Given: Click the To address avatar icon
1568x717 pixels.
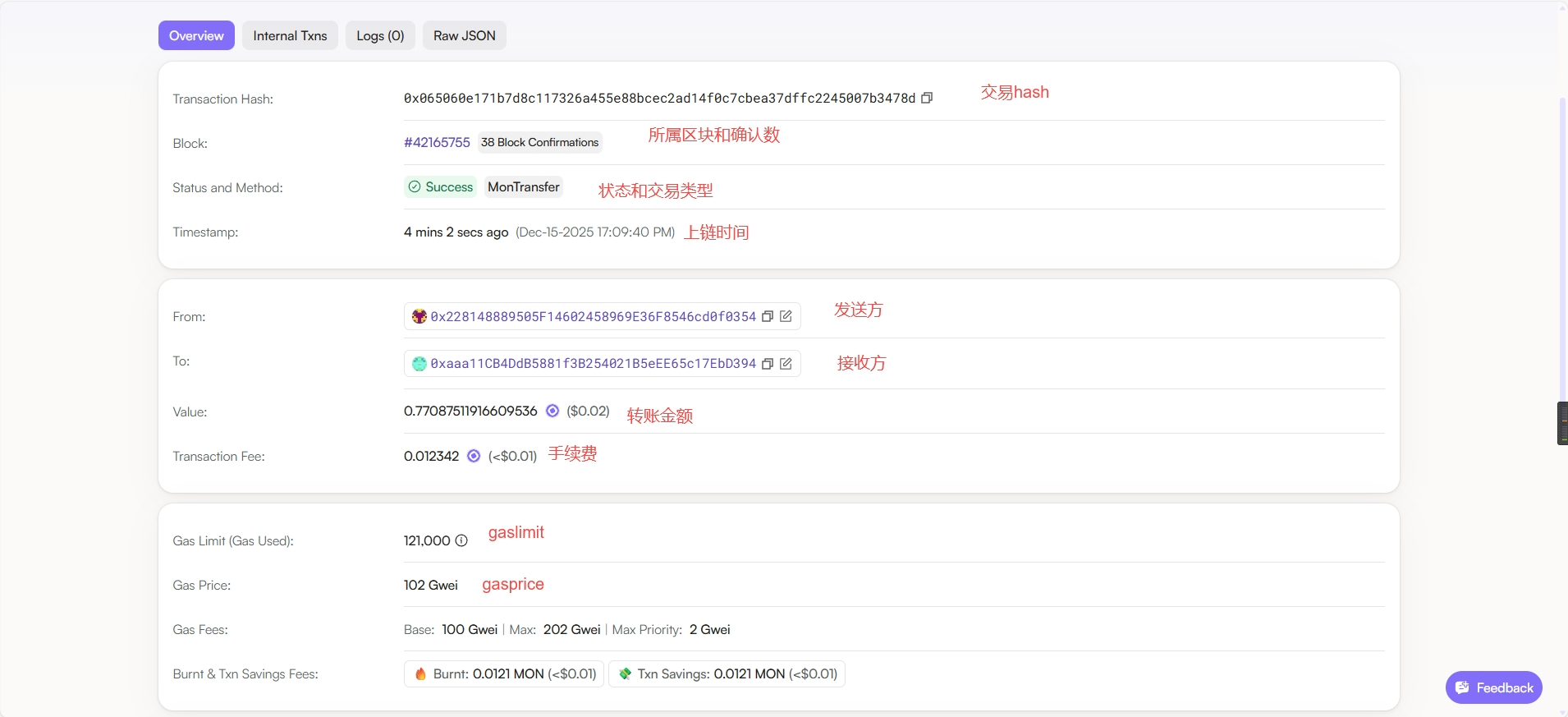Looking at the screenshot, I should [x=419, y=364].
